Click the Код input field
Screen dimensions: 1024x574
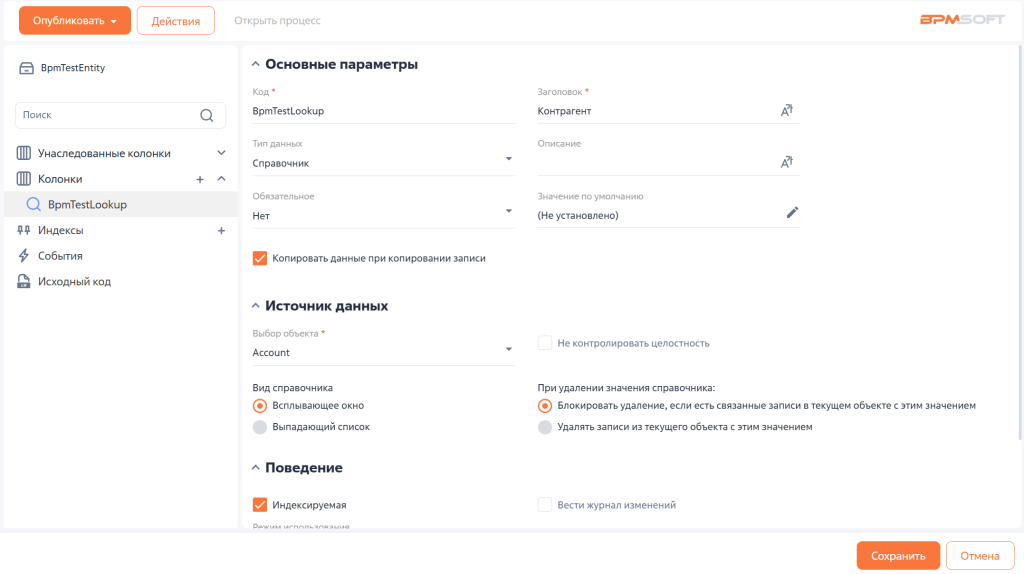(383, 111)
